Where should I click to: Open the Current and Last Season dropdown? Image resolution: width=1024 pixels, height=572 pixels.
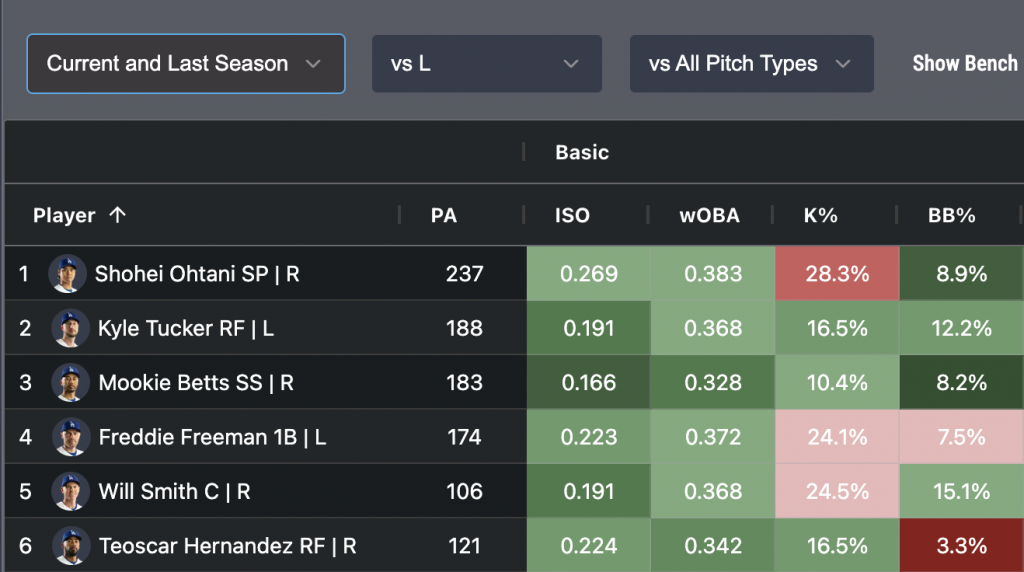(186, 64)
